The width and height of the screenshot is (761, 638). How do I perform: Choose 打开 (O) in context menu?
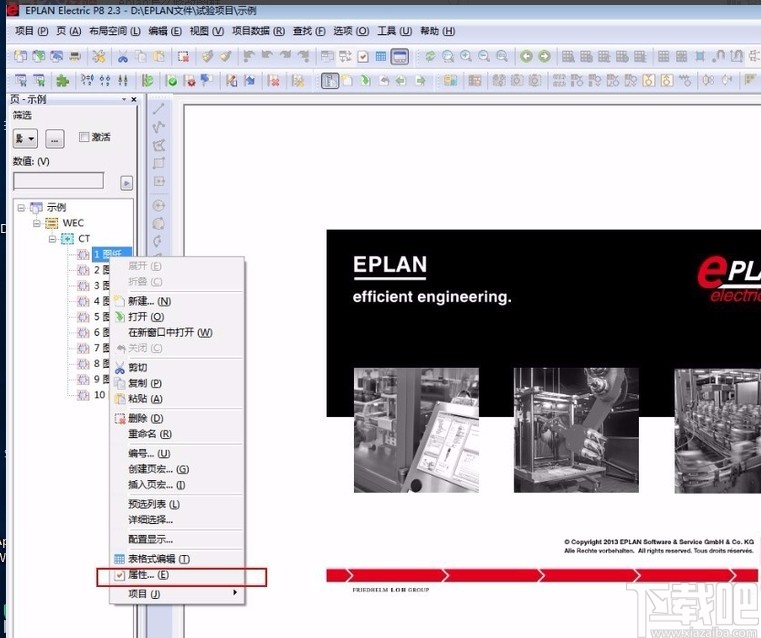tap(177, 317)
